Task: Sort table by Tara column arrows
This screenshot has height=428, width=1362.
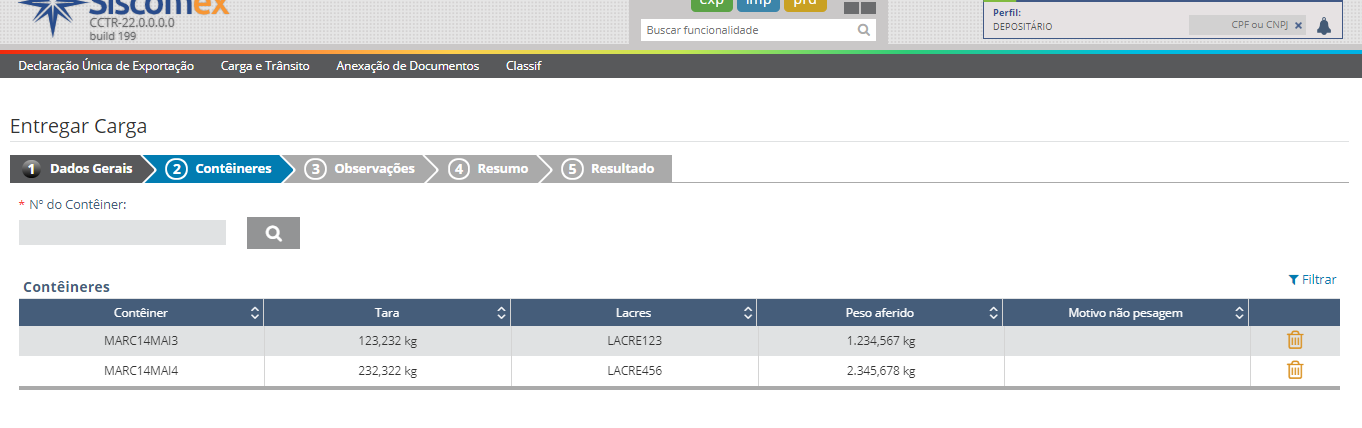Action: 501,313
